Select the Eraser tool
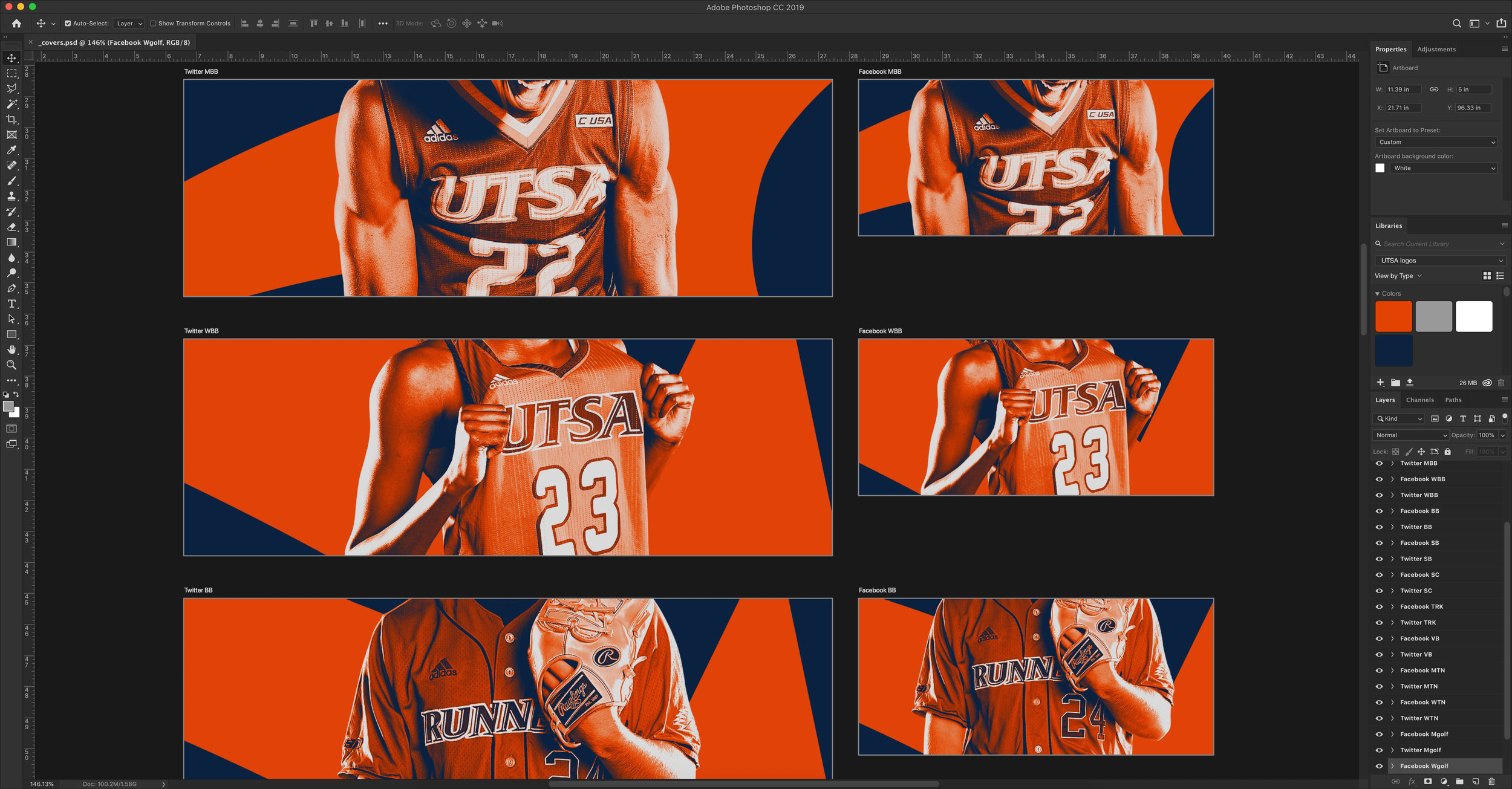 11,227
